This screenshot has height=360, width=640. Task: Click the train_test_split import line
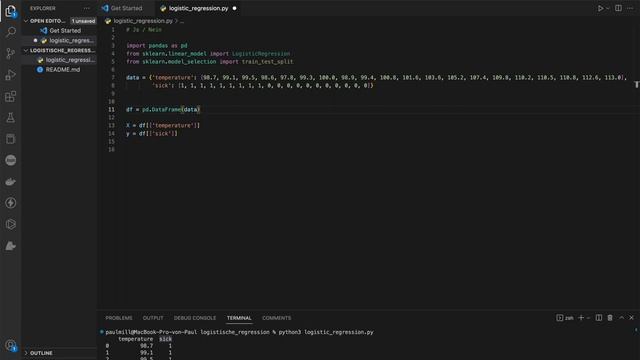pos(209,62)
